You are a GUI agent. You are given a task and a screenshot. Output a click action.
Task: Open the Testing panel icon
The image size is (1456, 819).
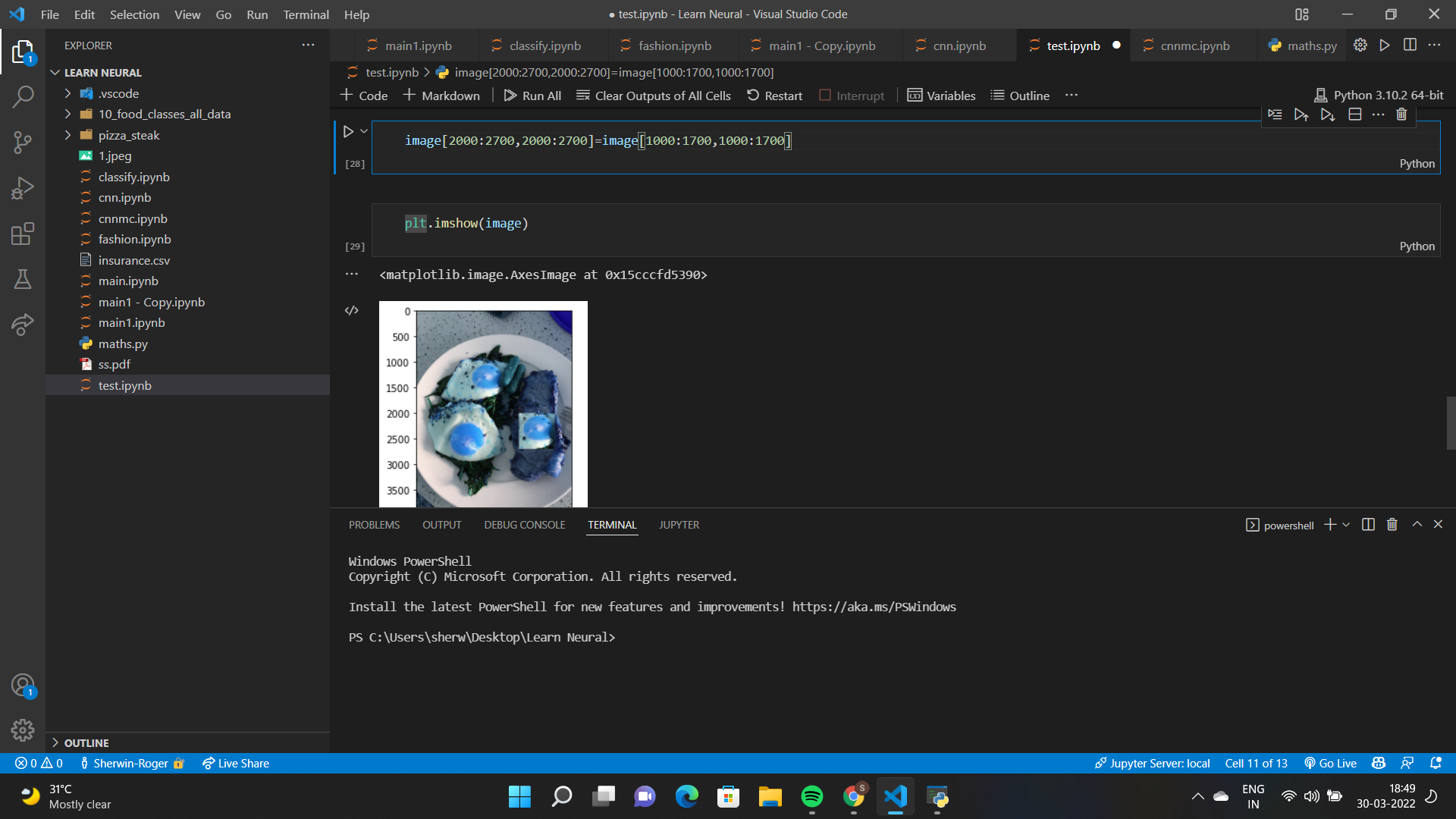click(23, 279)
